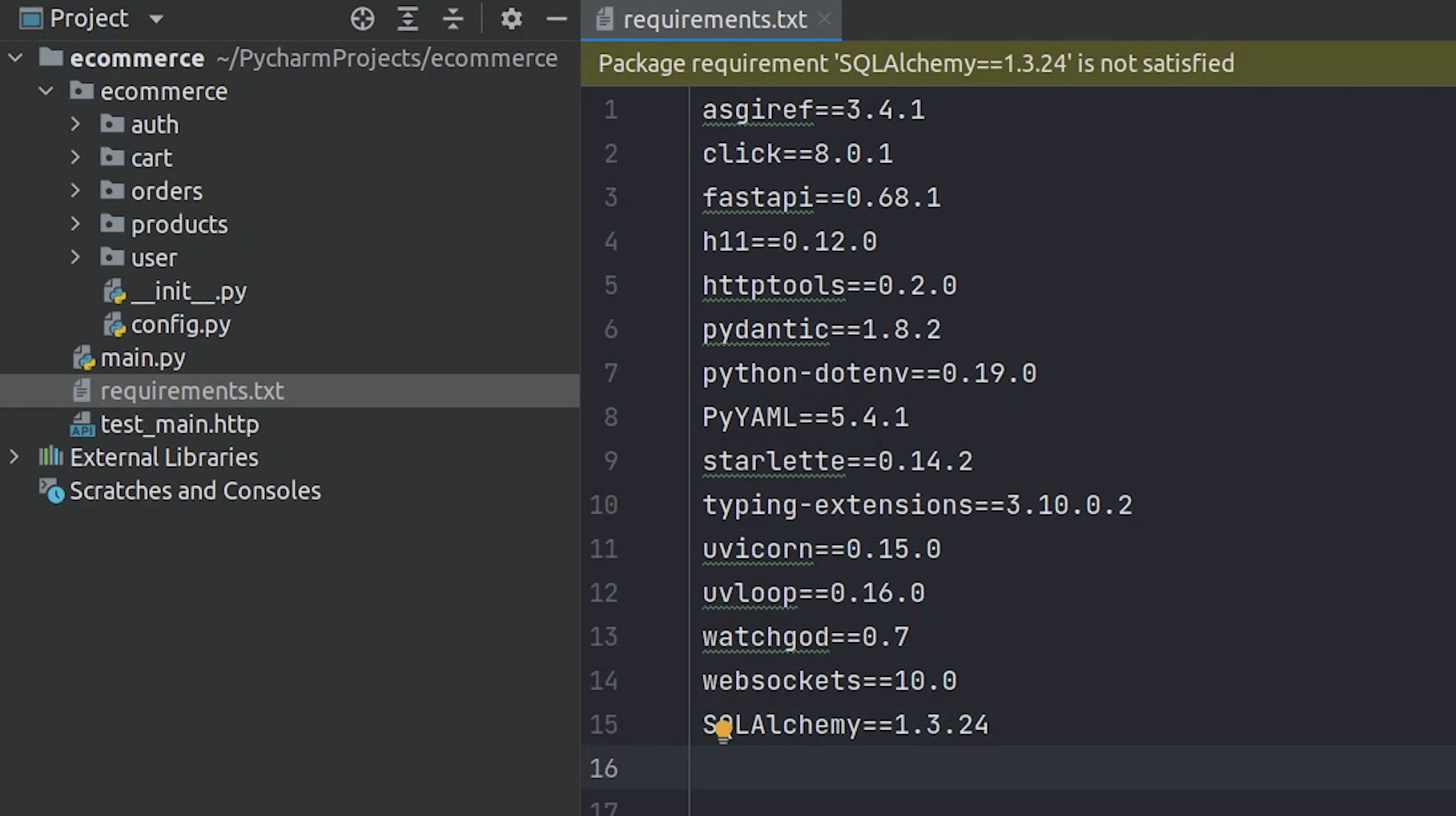Click the settings gear icon in toolbar
The image size is (1456, 816).
tap(510, 17)
